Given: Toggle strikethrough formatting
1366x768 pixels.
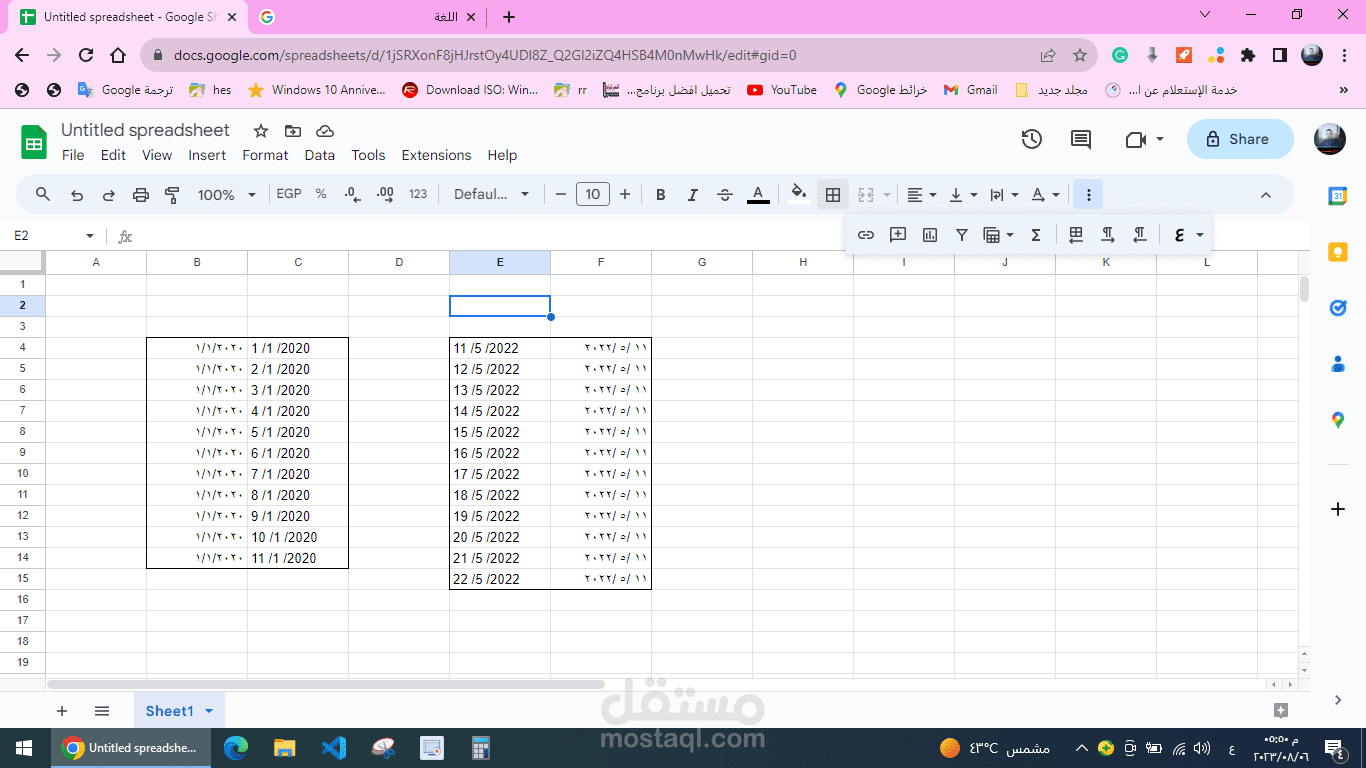Looking at the screenshot, I should click(x=725, y=194).
